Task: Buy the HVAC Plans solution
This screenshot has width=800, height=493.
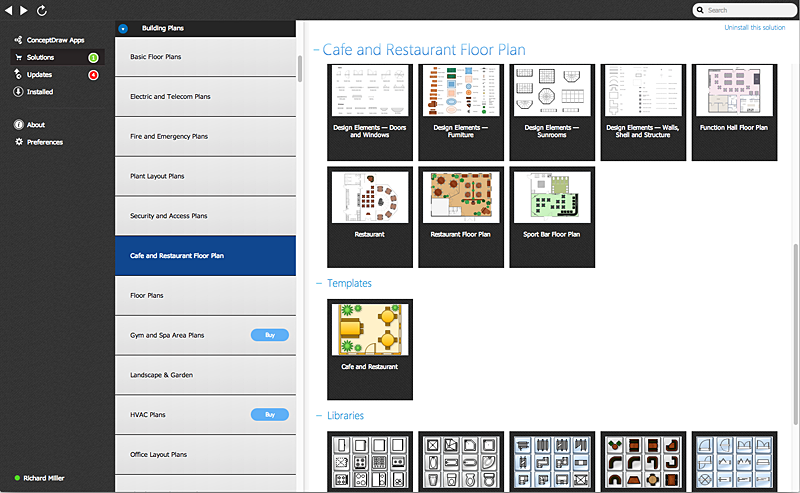Action: point(269,414)
